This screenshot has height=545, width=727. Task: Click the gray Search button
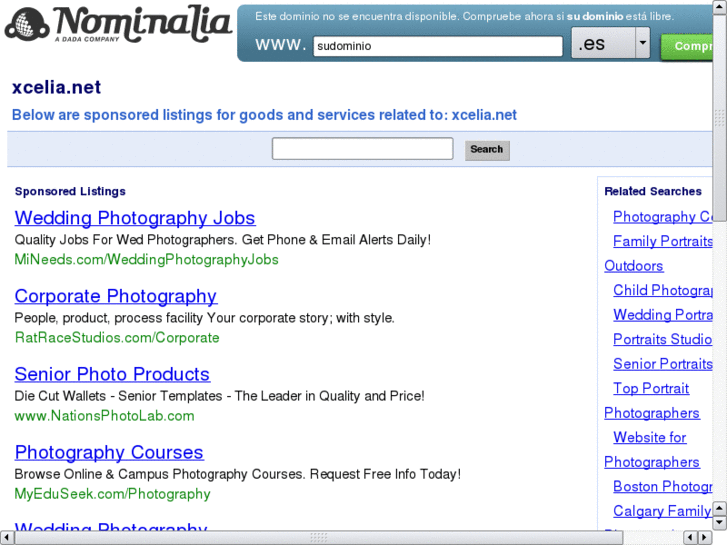click(x=487, y=149)
